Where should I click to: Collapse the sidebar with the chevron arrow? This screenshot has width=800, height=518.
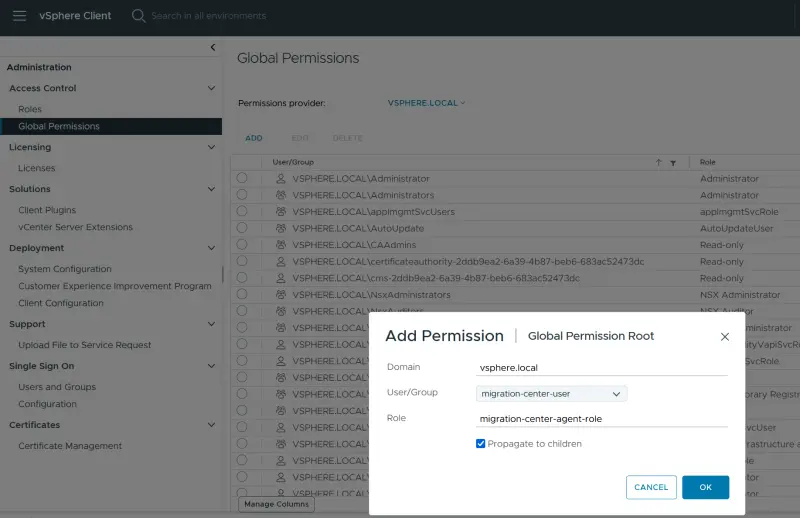tap(213, 47)
